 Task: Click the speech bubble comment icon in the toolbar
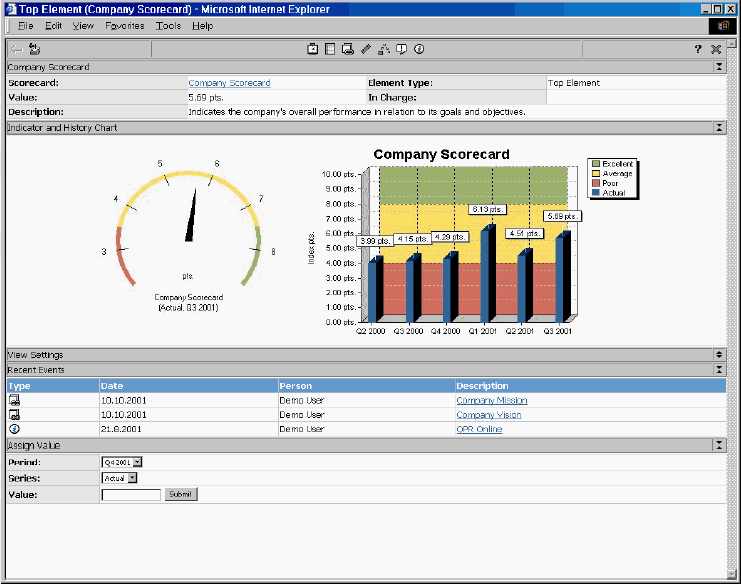coord(401,48)
